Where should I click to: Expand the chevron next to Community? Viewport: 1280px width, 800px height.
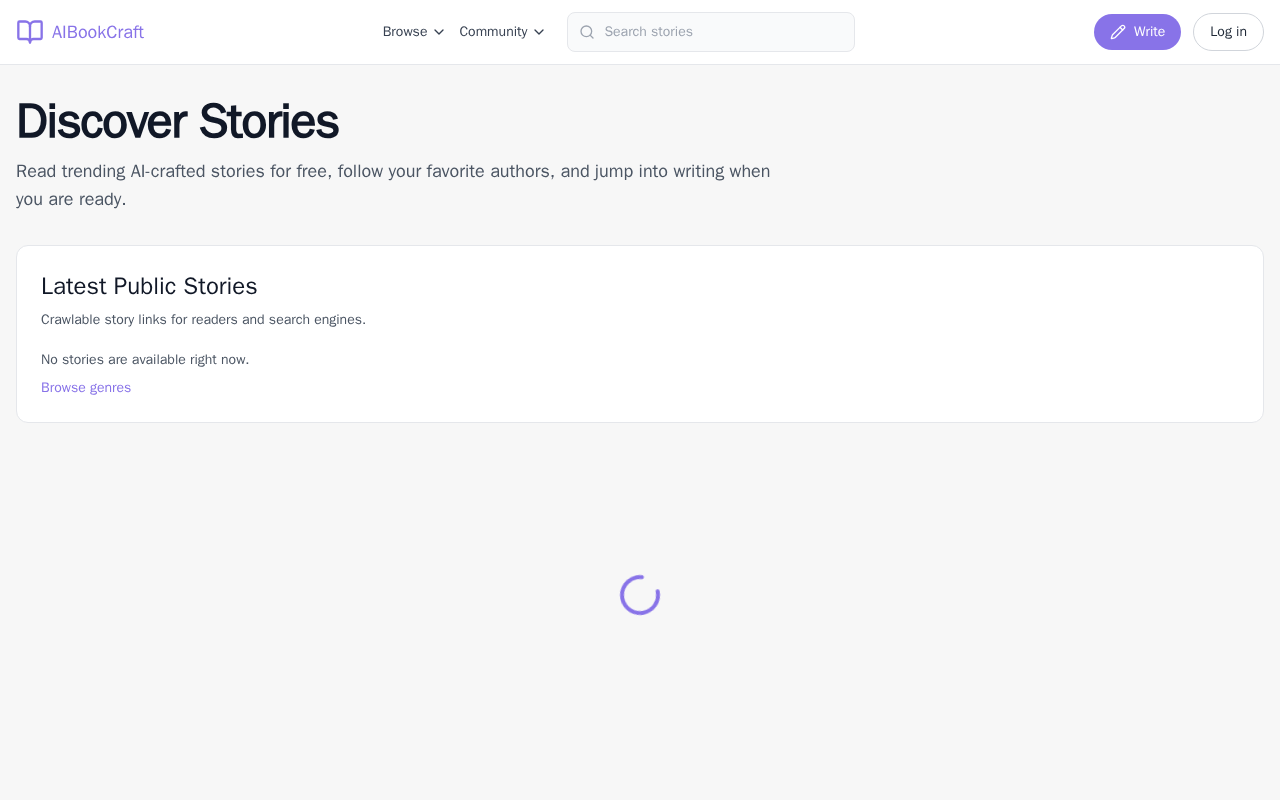[539, 32]
